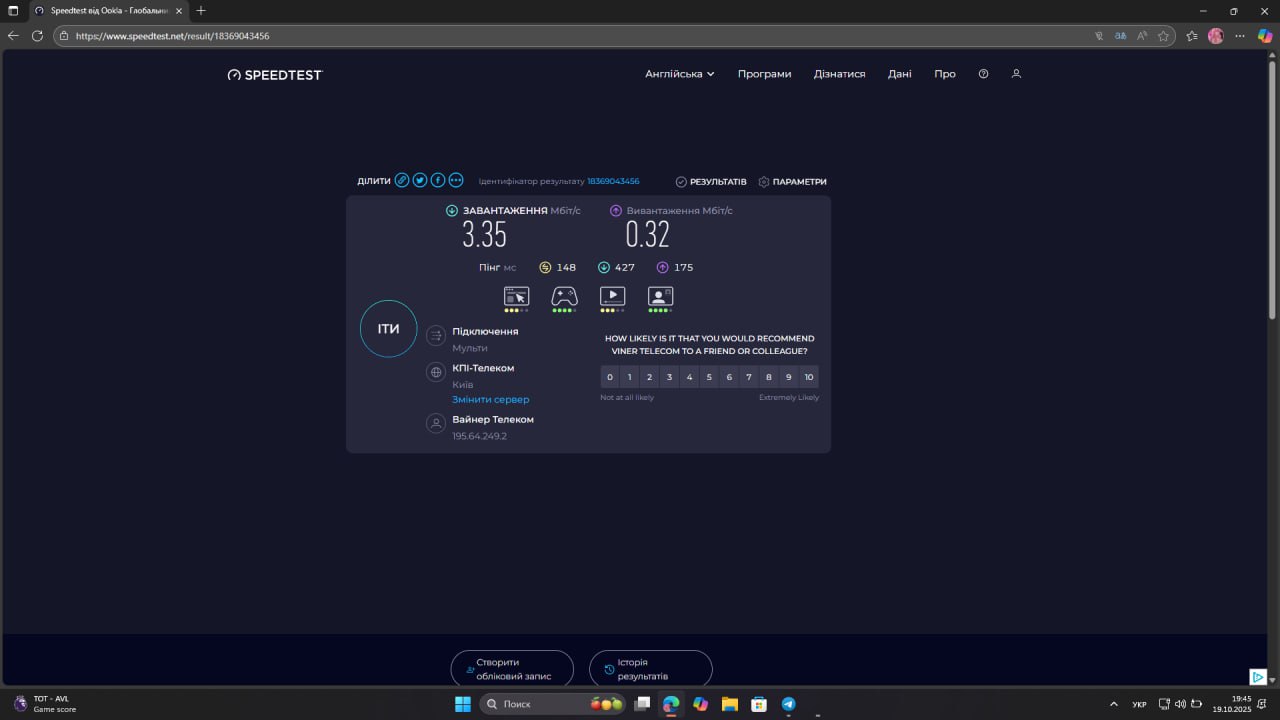The height and width of the screenshot is (720, 1280).
Task: Open more sharing options (three dots)
Action: 456,180
